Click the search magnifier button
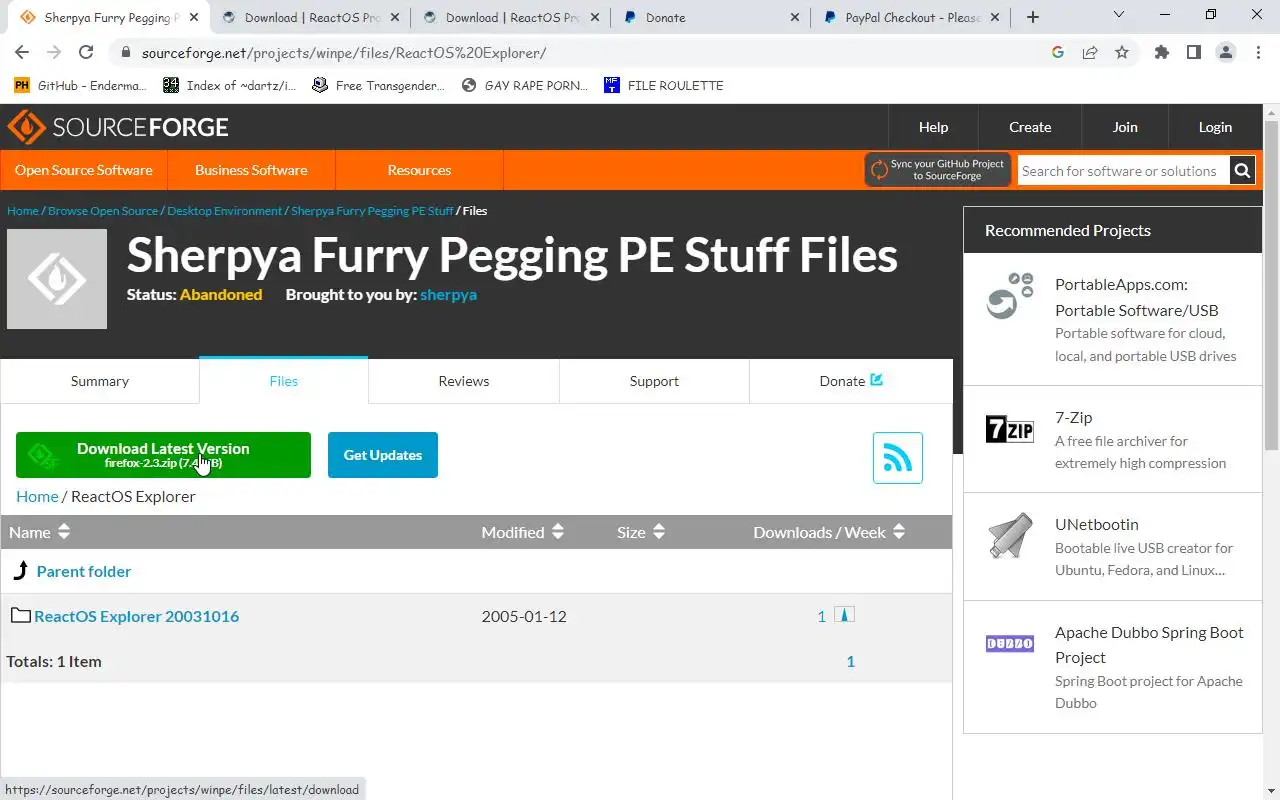The width and height of the screenshot is (1280, 800). pyautogui.click(x=1242, y=171)
